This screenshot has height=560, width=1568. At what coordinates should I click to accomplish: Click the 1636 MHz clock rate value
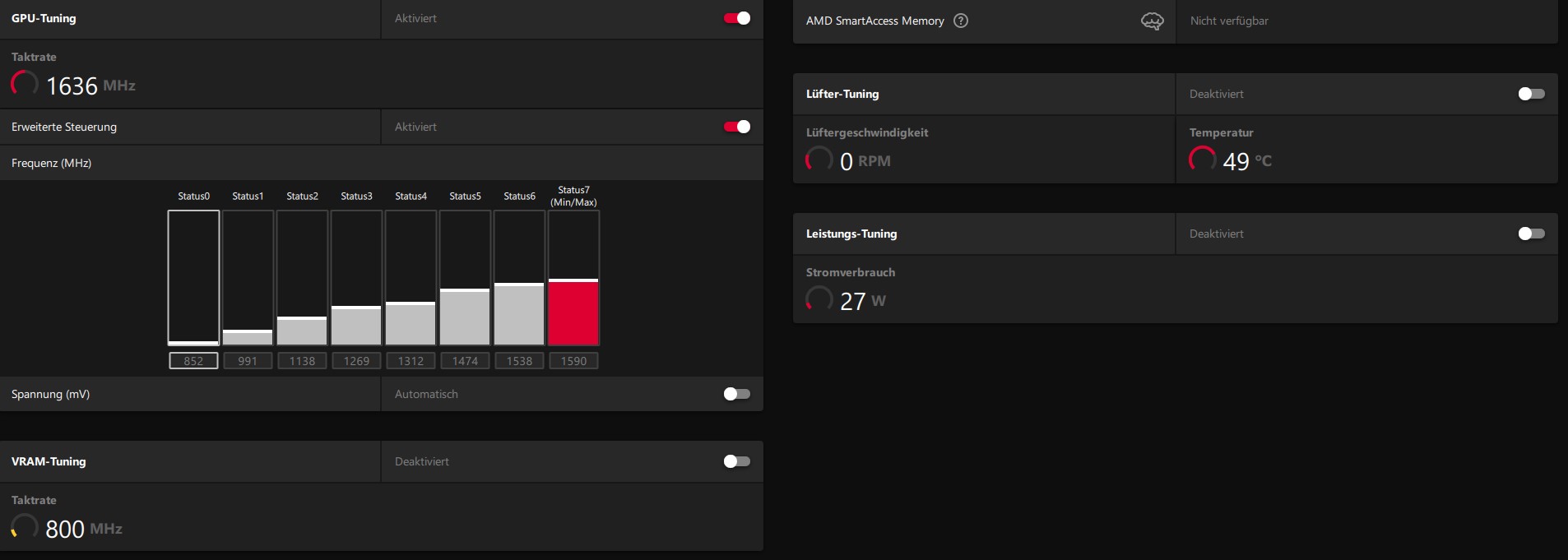click(x=90, y=86)
